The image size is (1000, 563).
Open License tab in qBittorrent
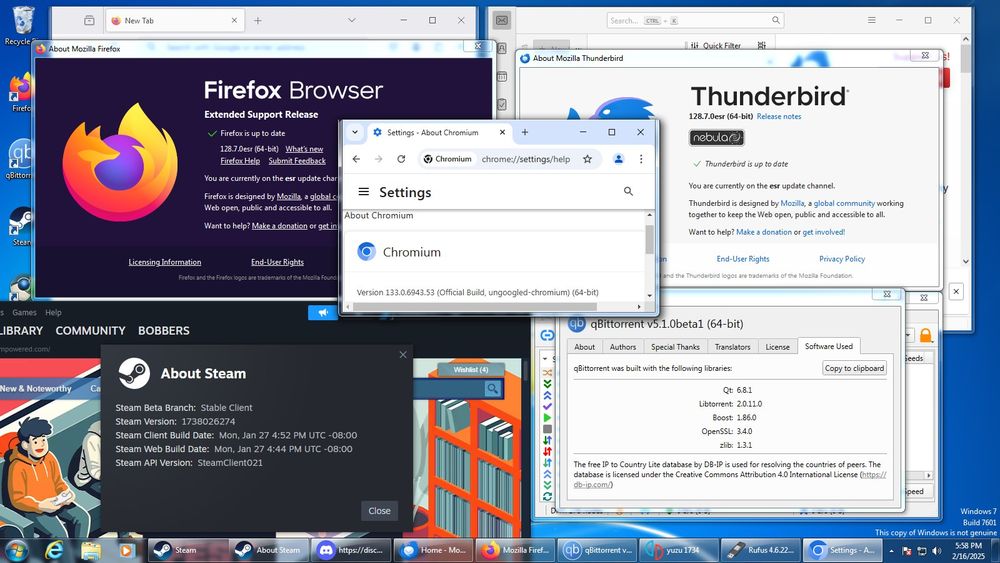tap(777, 347)
